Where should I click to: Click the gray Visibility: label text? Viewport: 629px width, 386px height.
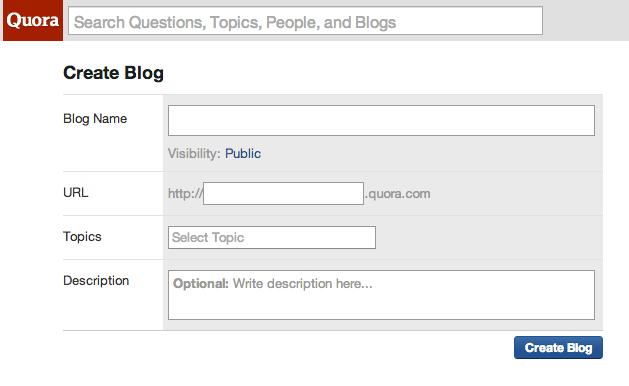[194, 153]
